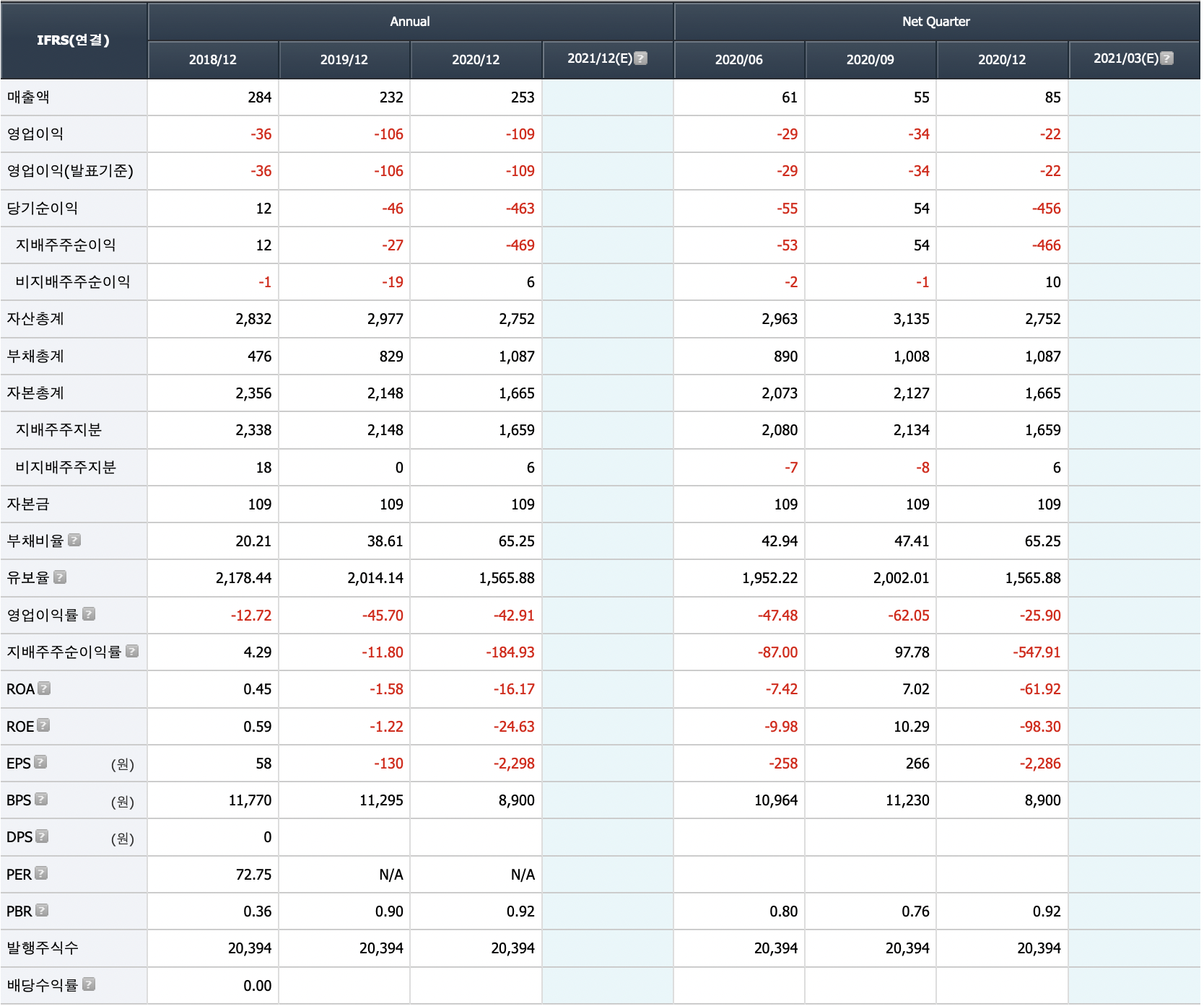Screen dimensions: 1204x1006
Task: Click the 3,135 자산총계 value
Action: coord(911,319)
